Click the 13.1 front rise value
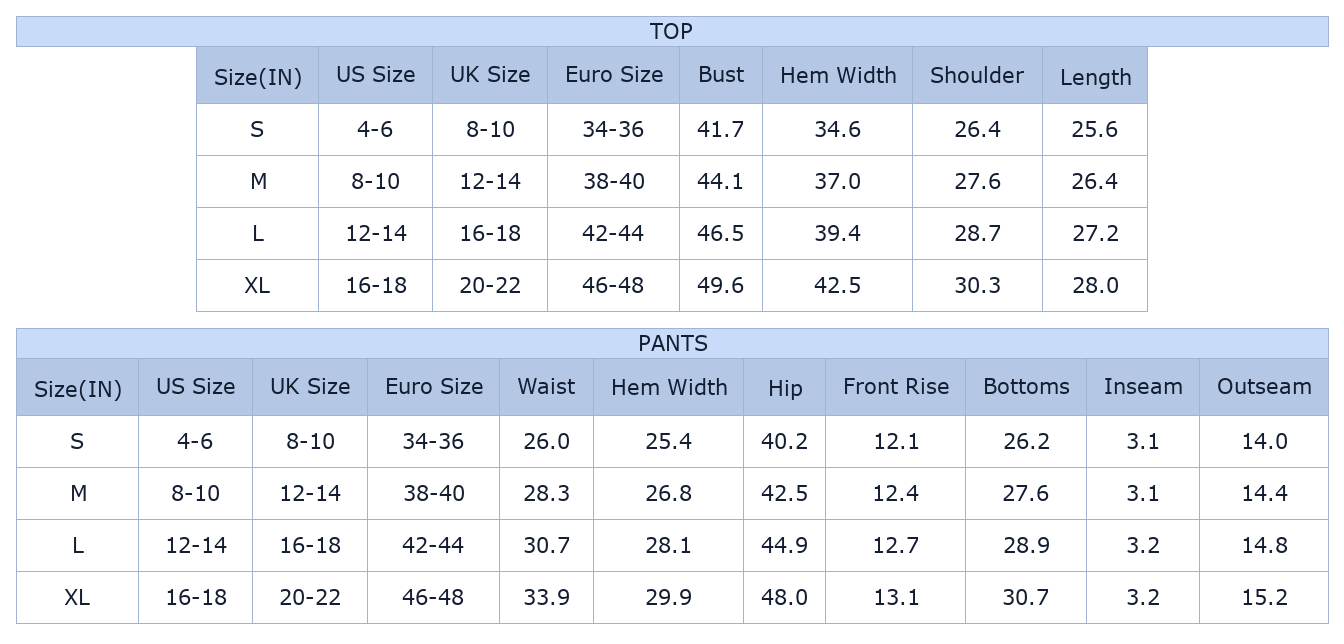 pyautogui.click(x=896, y=597)
